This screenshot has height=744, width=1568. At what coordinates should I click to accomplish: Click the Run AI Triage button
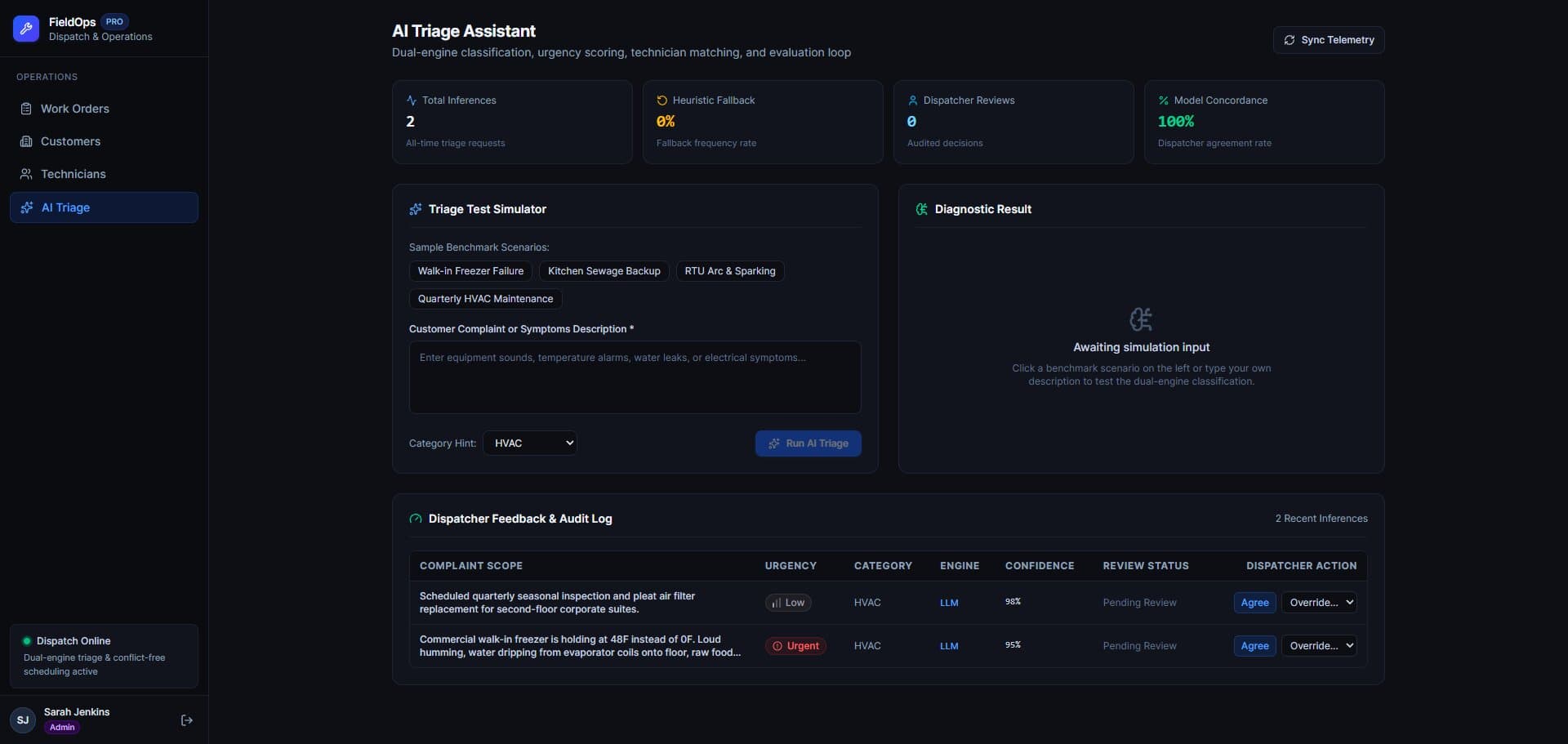click(808, 443)
